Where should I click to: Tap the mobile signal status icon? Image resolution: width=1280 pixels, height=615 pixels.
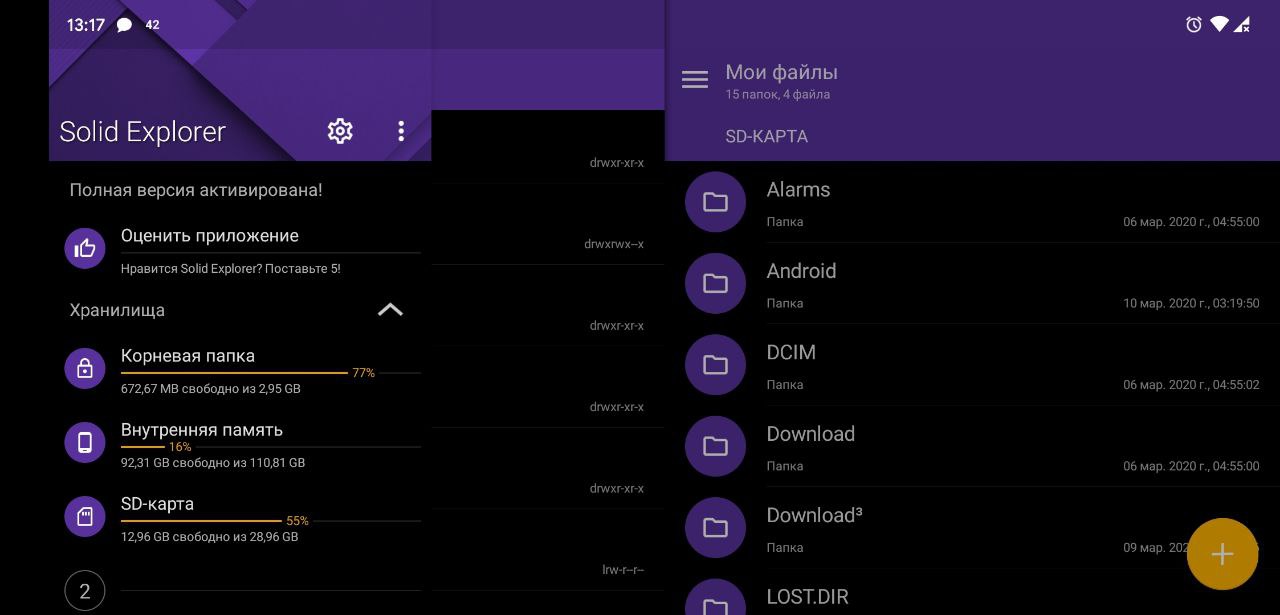(1242, 25)
